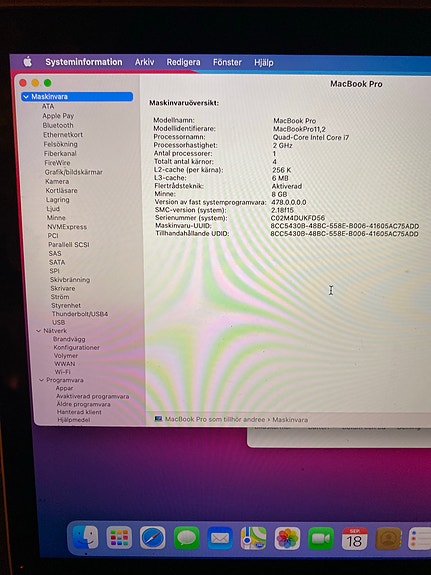Screen dimensions: 431x575
Task: Select Äldre programvara in sidebar
Action: [83, 404]
